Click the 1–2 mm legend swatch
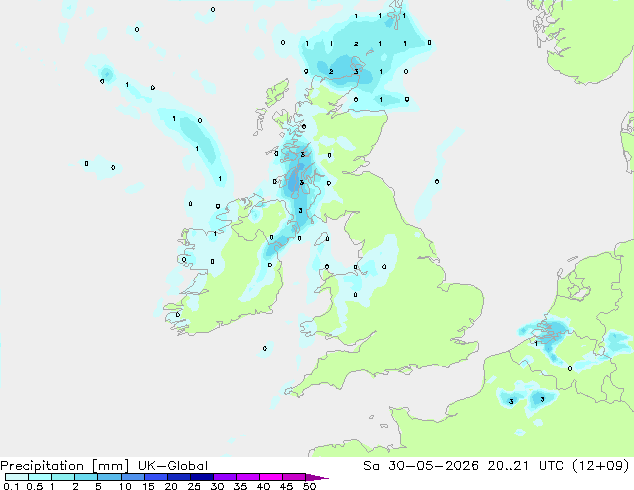Image resolution: width=634 pixels, height=490 pixels. [x=63, y=477]
